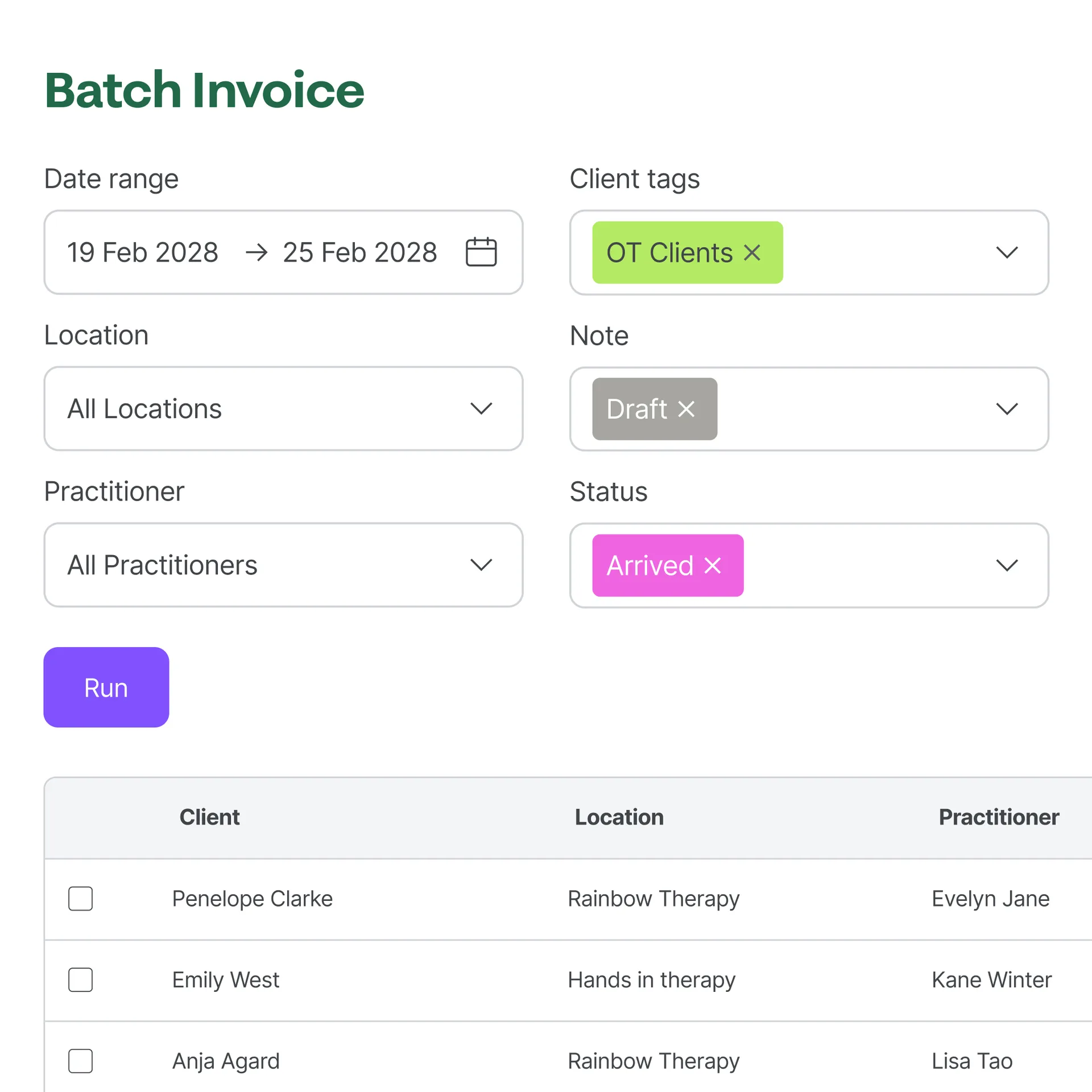Remove the Draft note tag
1092x1092 pixels.
click(x=686, y=409)
